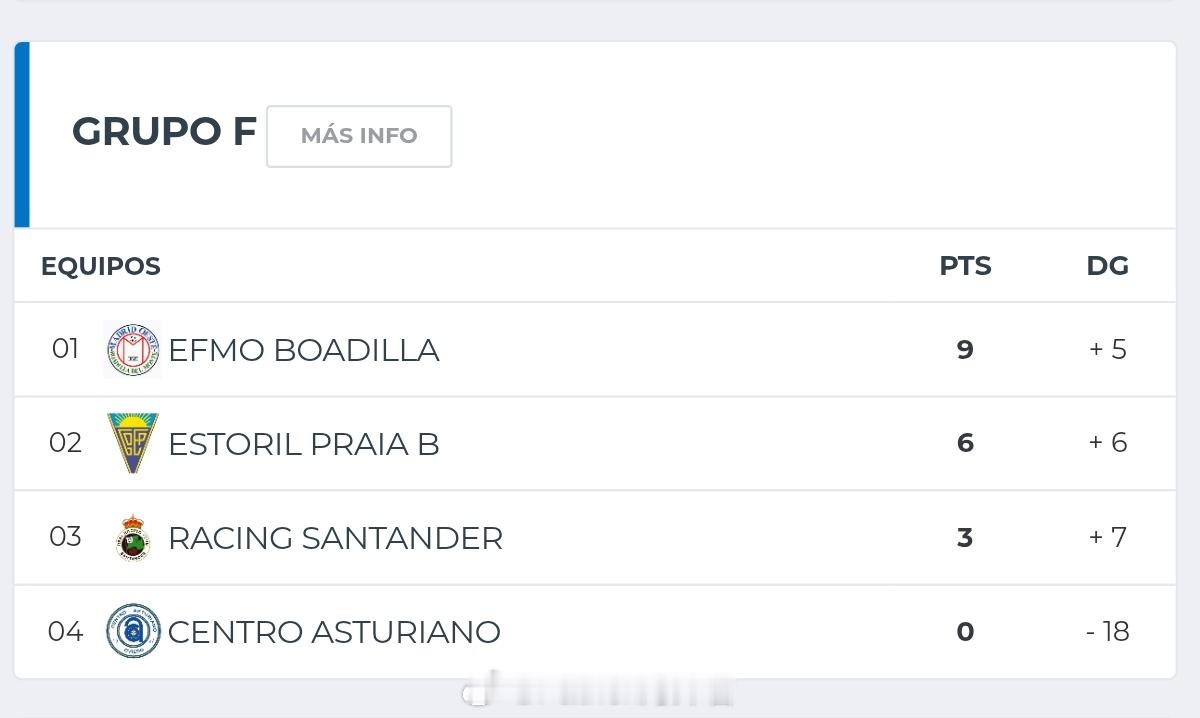Open the ESTORIL PRAIA B team name

(303, 444)
